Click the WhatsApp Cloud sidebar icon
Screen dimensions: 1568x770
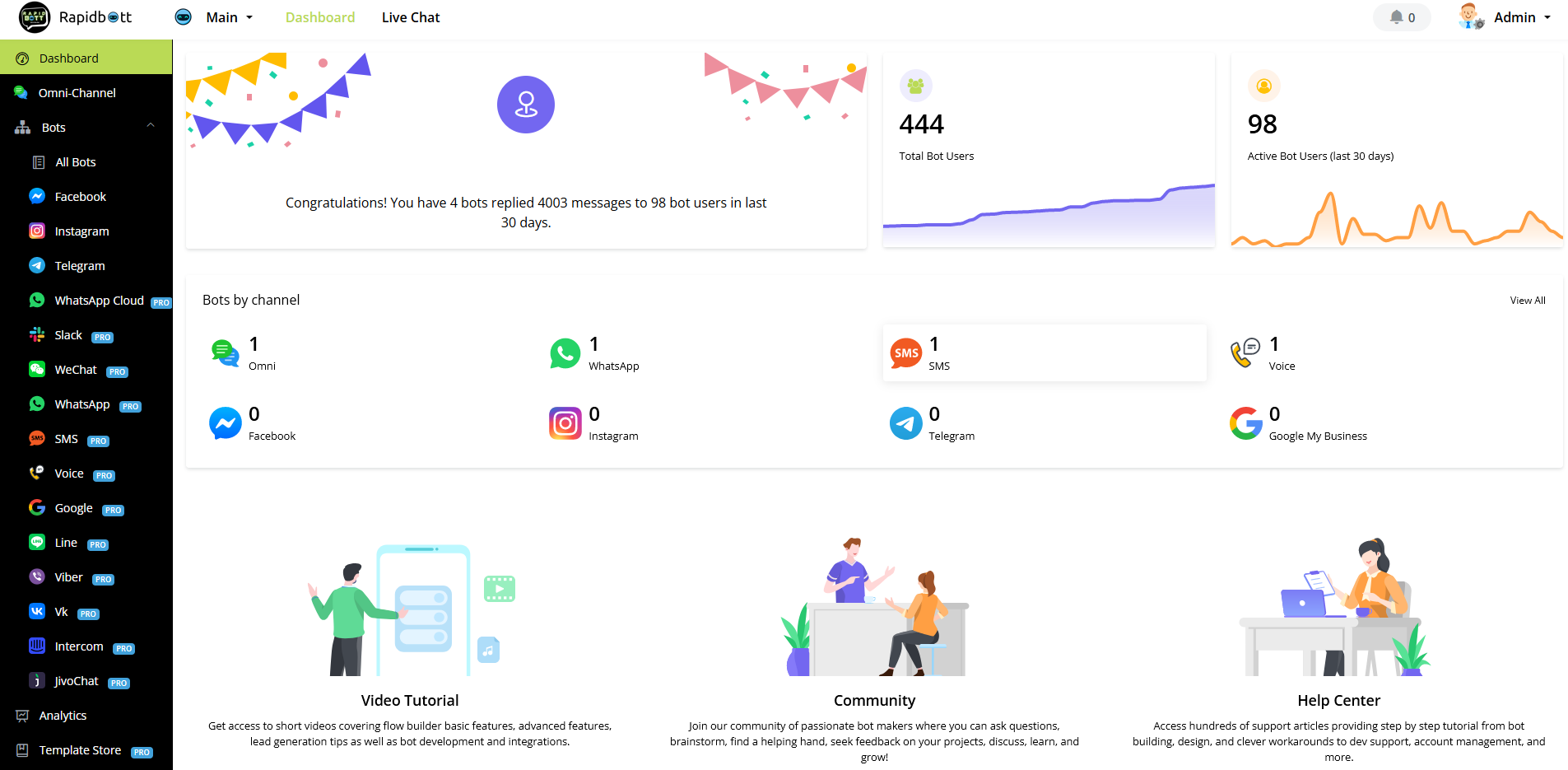pos(37,300)
